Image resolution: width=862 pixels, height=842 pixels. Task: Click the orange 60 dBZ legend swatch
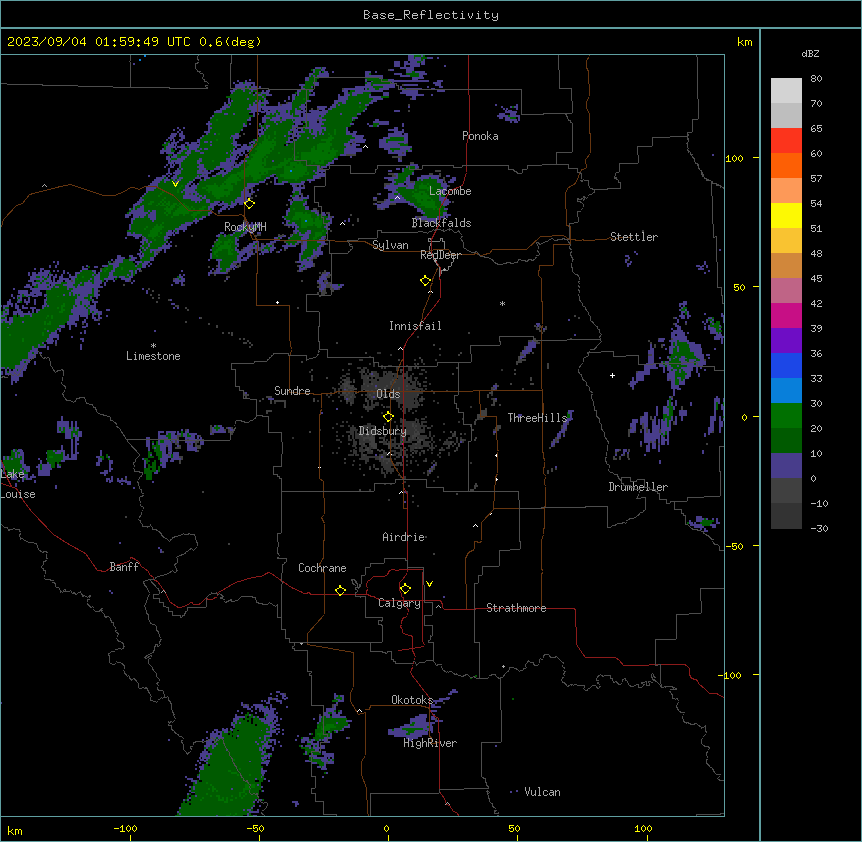(x=786, y=165)
